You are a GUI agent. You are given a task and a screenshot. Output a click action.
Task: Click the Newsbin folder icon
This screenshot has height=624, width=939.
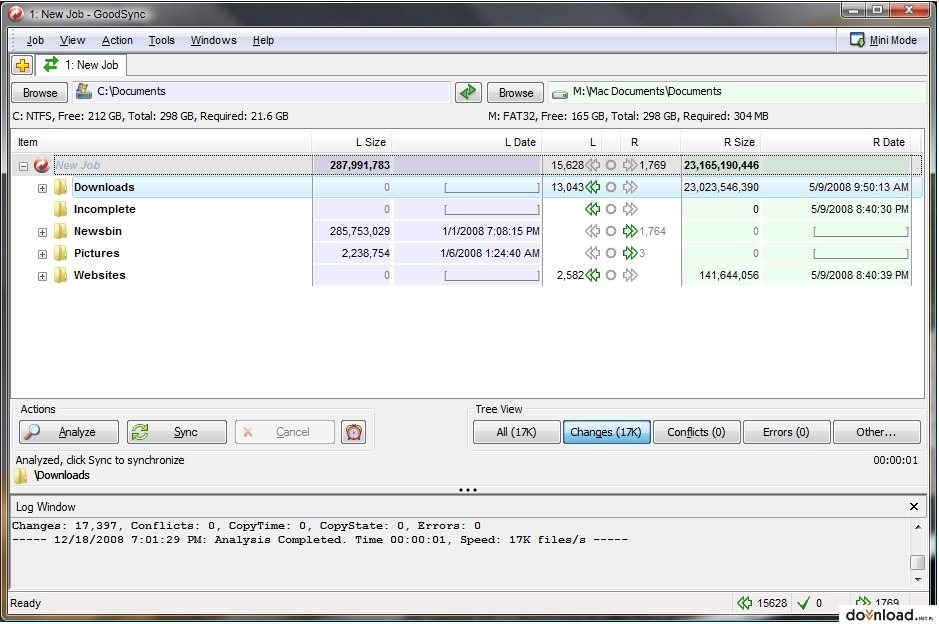pos(60,231)
